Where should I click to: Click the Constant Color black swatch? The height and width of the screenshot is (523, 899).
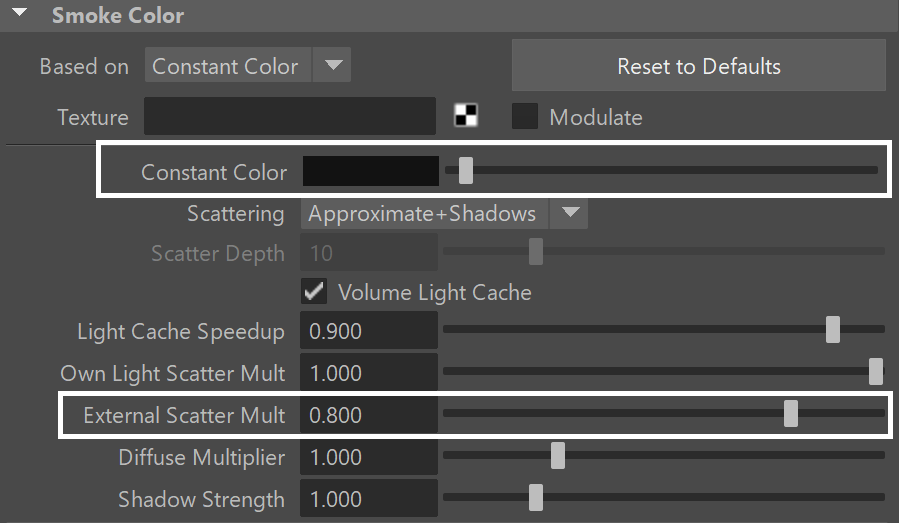(x=370, y=171)
